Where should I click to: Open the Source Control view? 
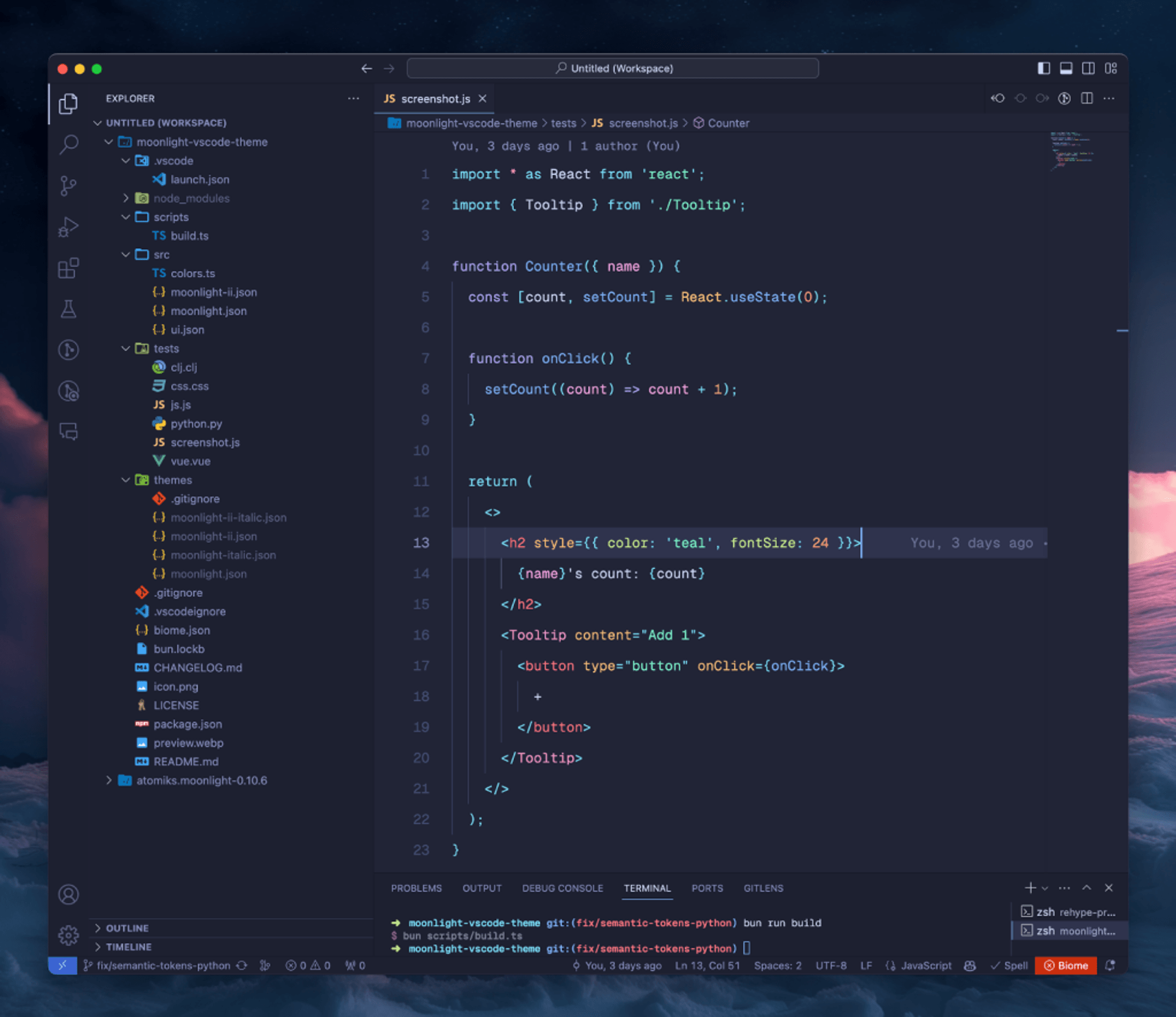click(x=68, y=186)
